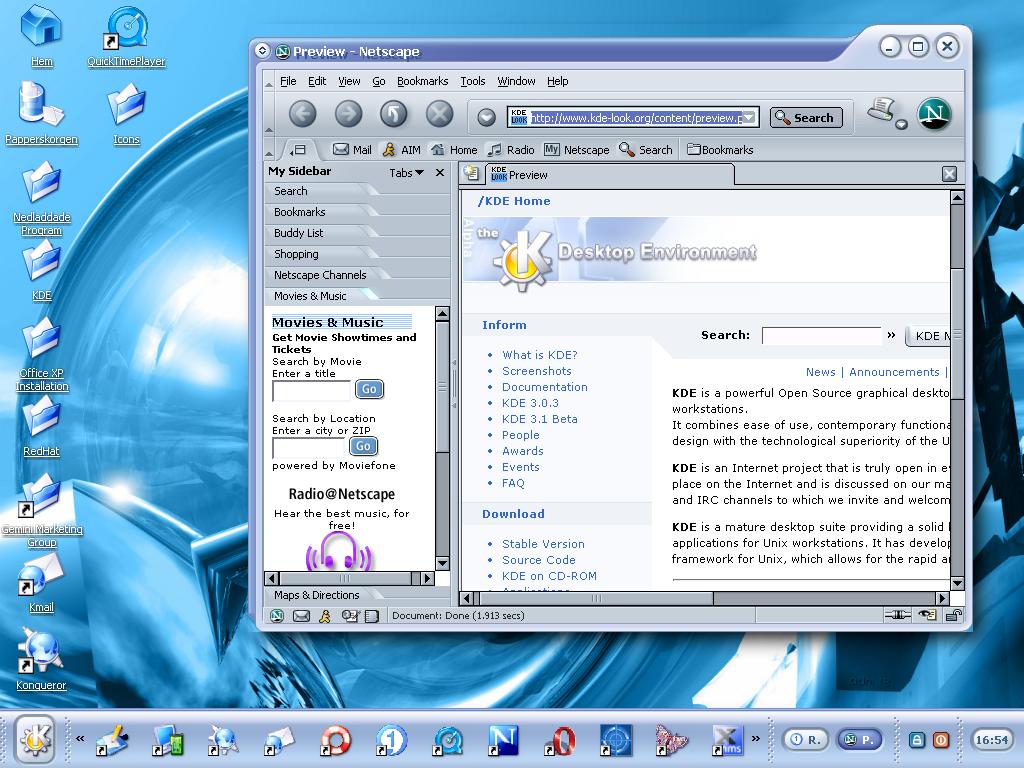The image size is (1024, 768).
Task: Collapse the personal toolbar grippy
Action: 268,151
